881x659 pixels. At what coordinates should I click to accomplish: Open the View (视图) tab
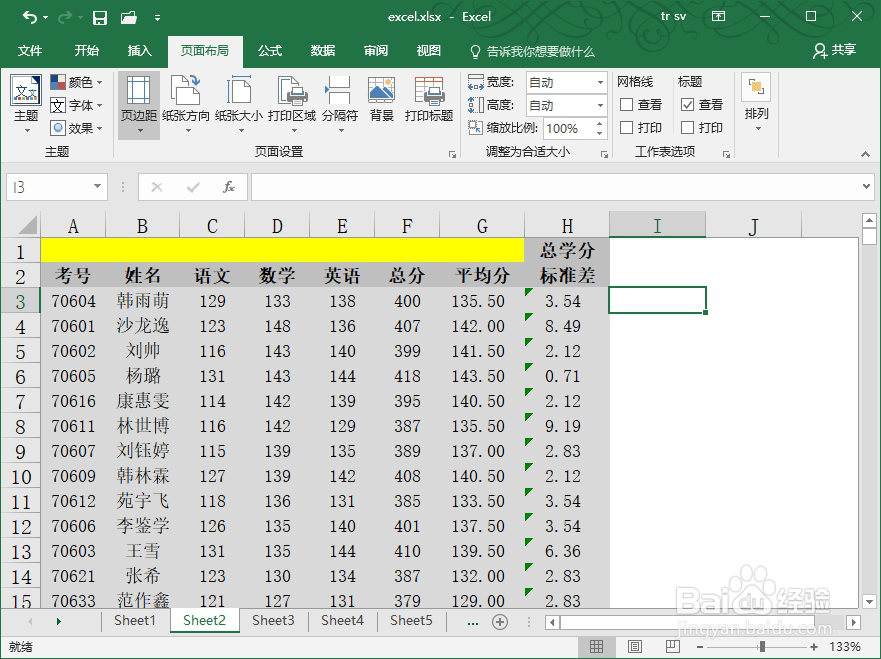[428, 51]
